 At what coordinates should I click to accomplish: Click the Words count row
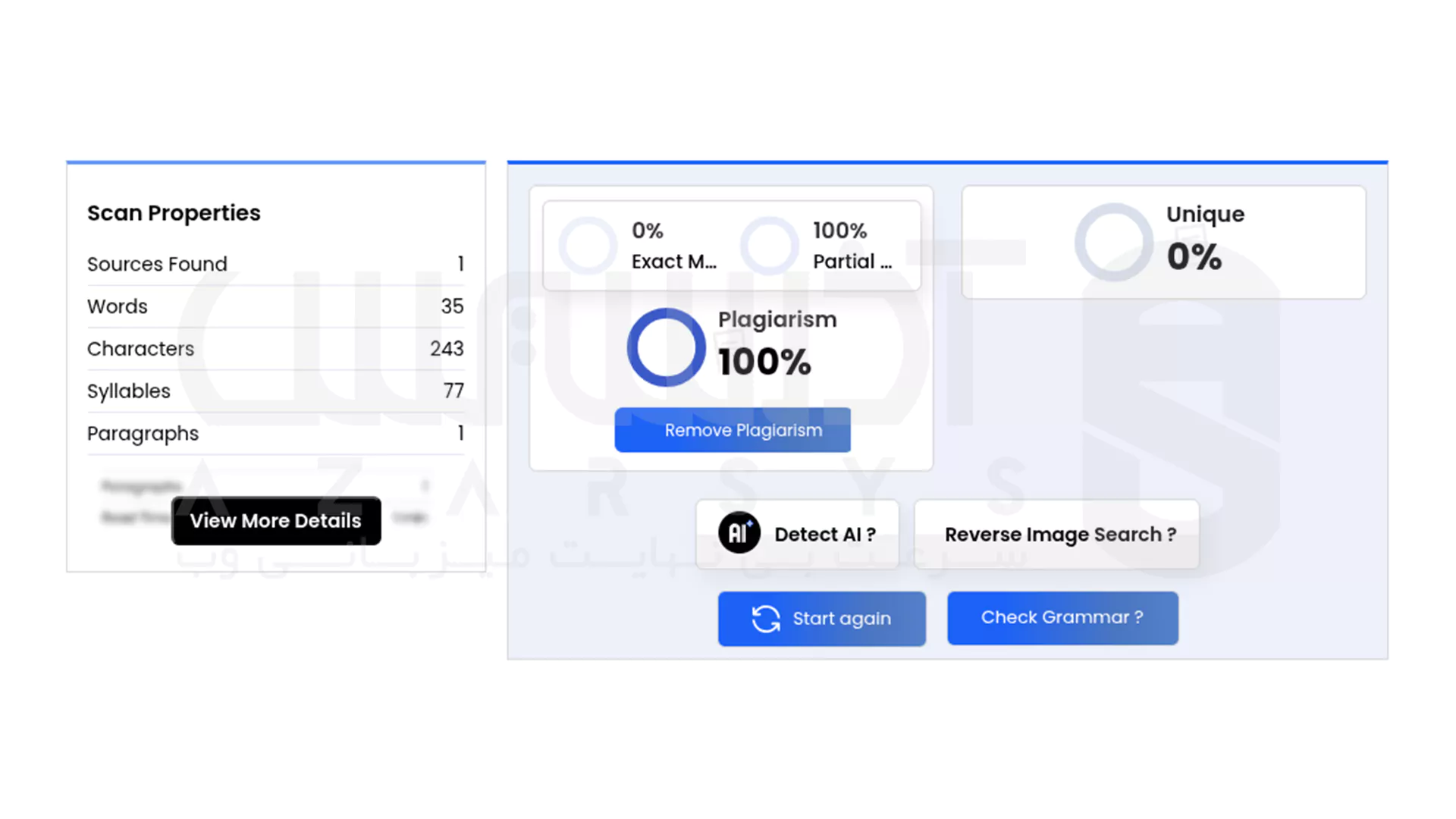(275, 306)
